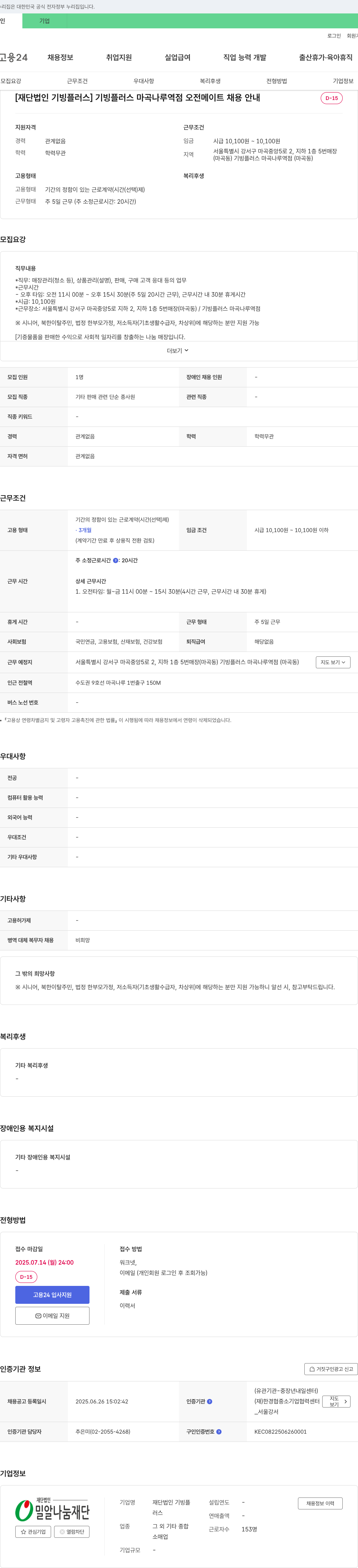The image size is (358, 1568).
Task: Click the 기업명 value 재단법인 기빙플러스
Action: pos(171,1507)
